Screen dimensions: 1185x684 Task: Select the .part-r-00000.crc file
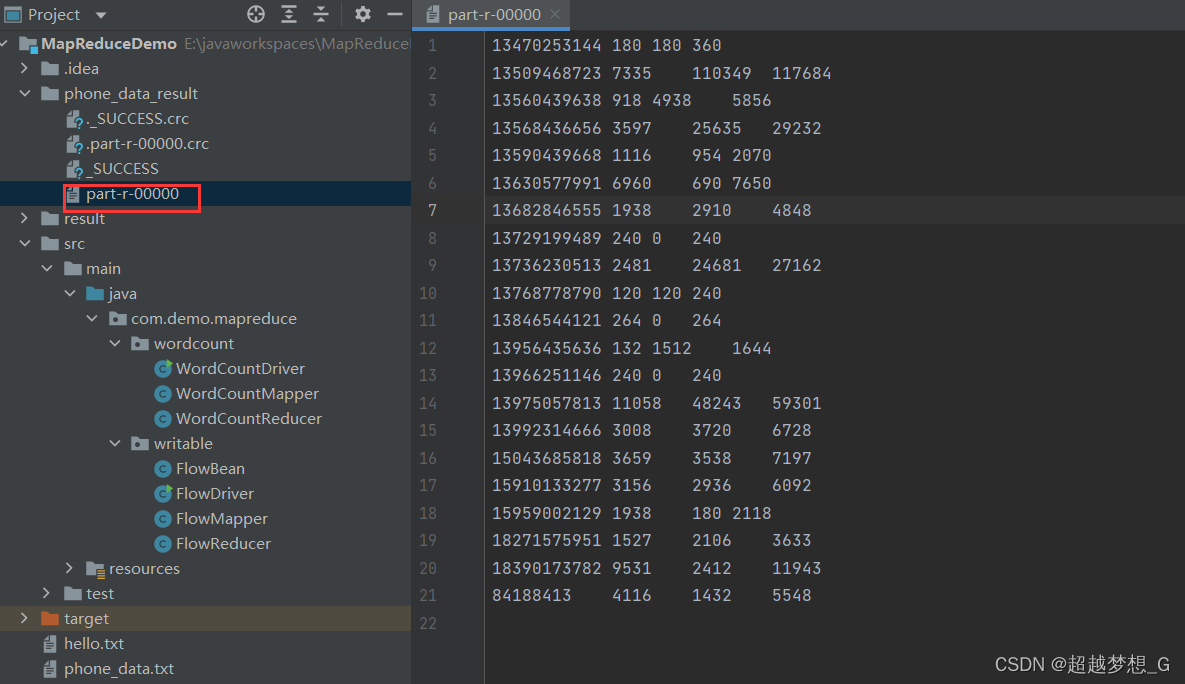(x=147, y=144)
